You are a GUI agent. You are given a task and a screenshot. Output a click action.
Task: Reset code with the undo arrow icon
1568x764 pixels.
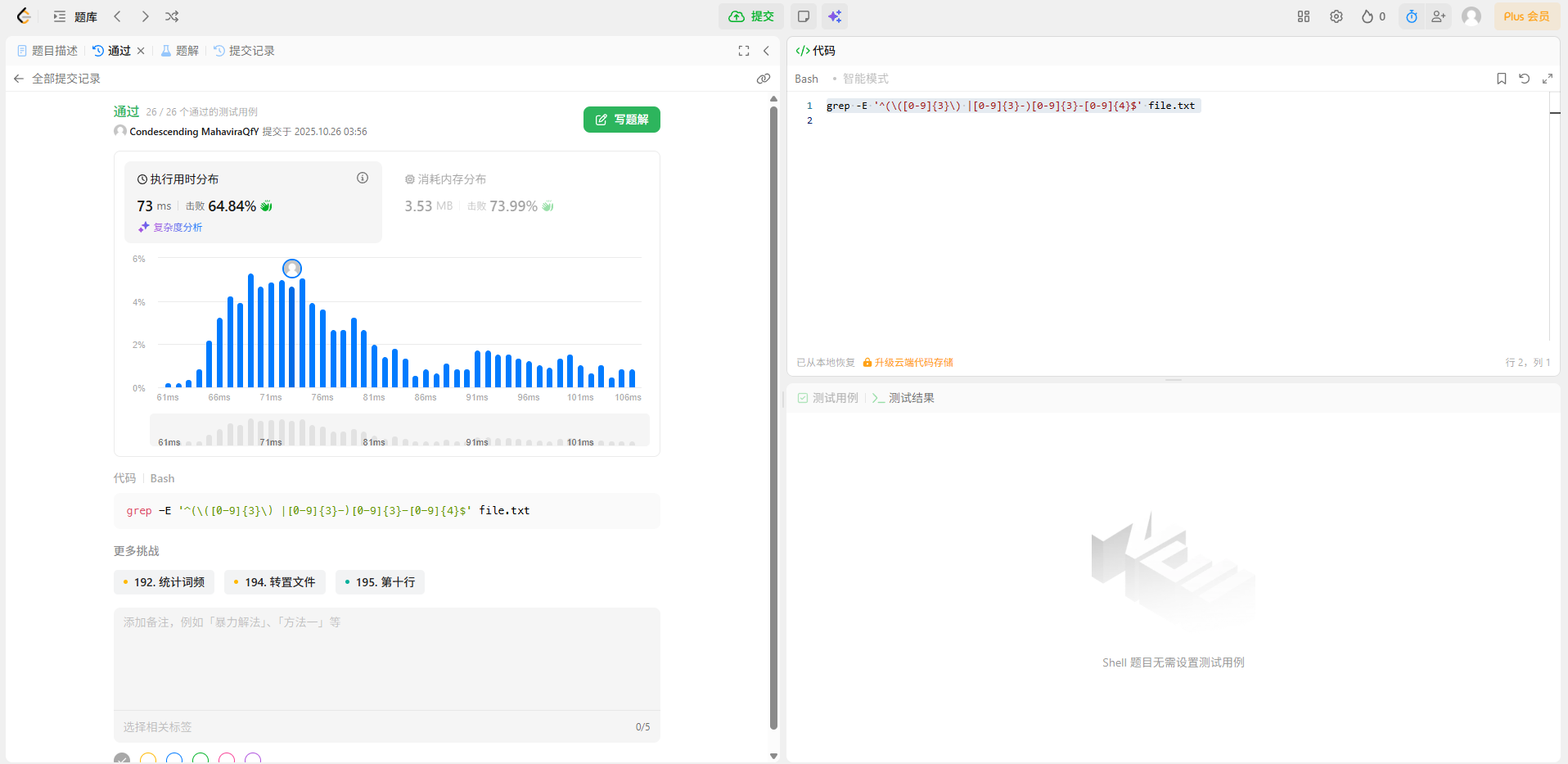pos(1525,79)
